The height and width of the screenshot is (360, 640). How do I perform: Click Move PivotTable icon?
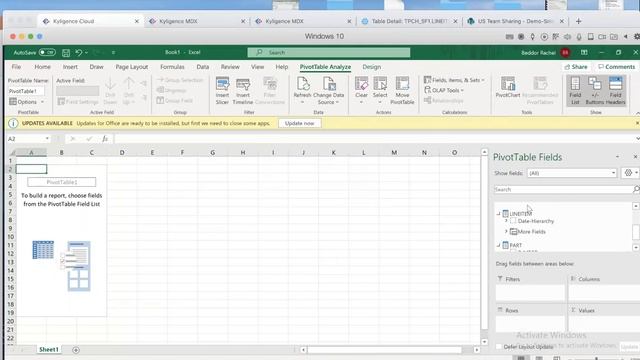tap(402, 91)
